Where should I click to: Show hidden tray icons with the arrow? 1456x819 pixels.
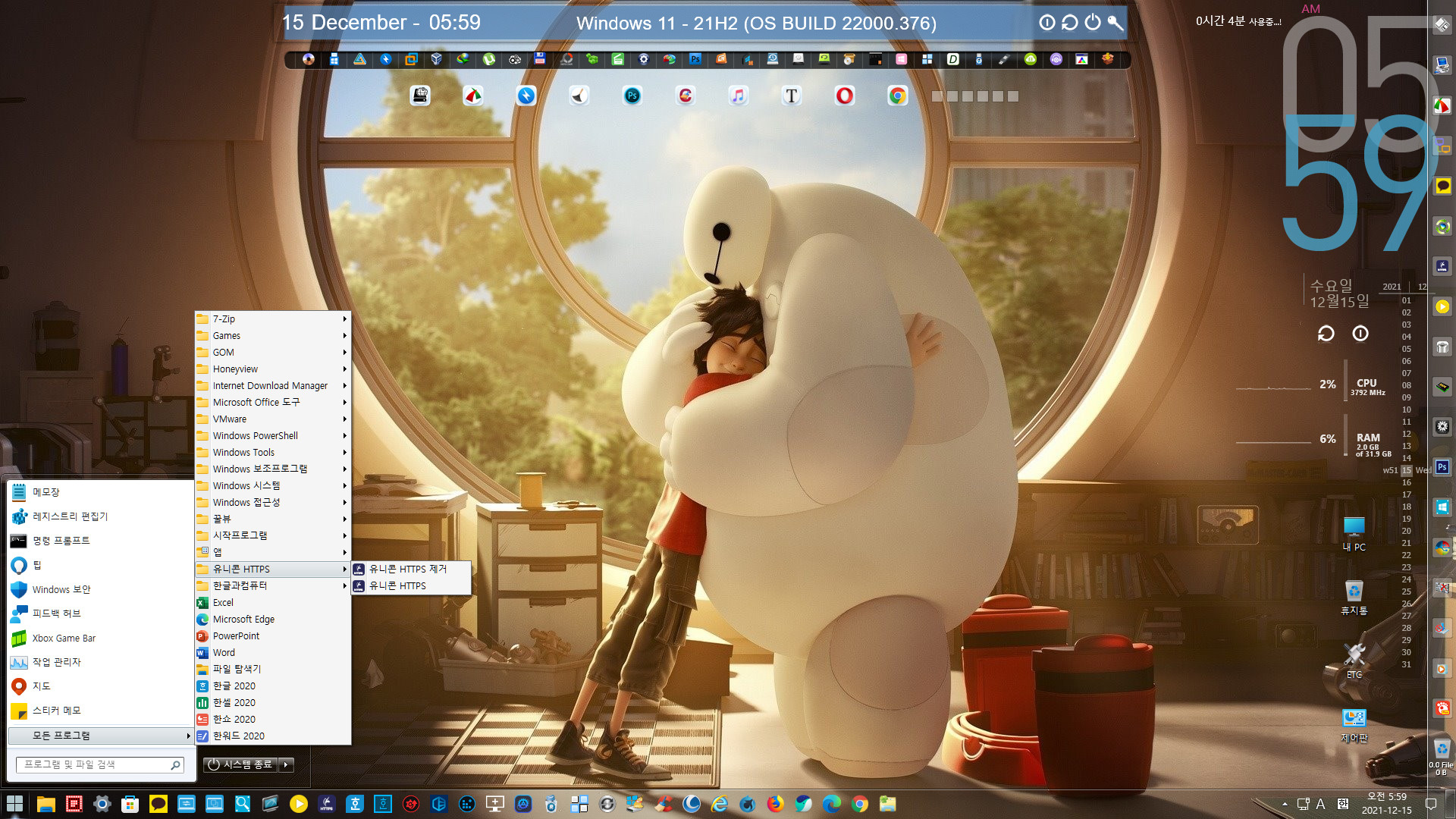pos(1285,804)
